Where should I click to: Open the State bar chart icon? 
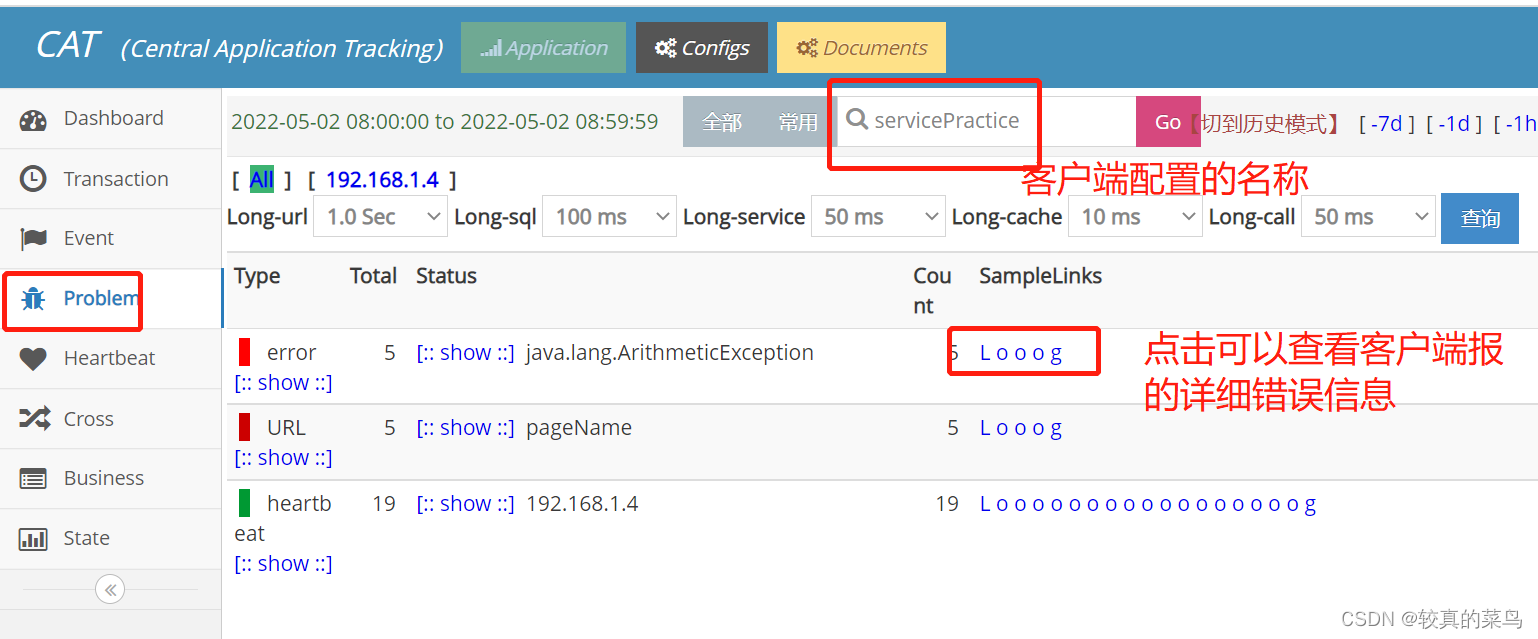[33, 539]
